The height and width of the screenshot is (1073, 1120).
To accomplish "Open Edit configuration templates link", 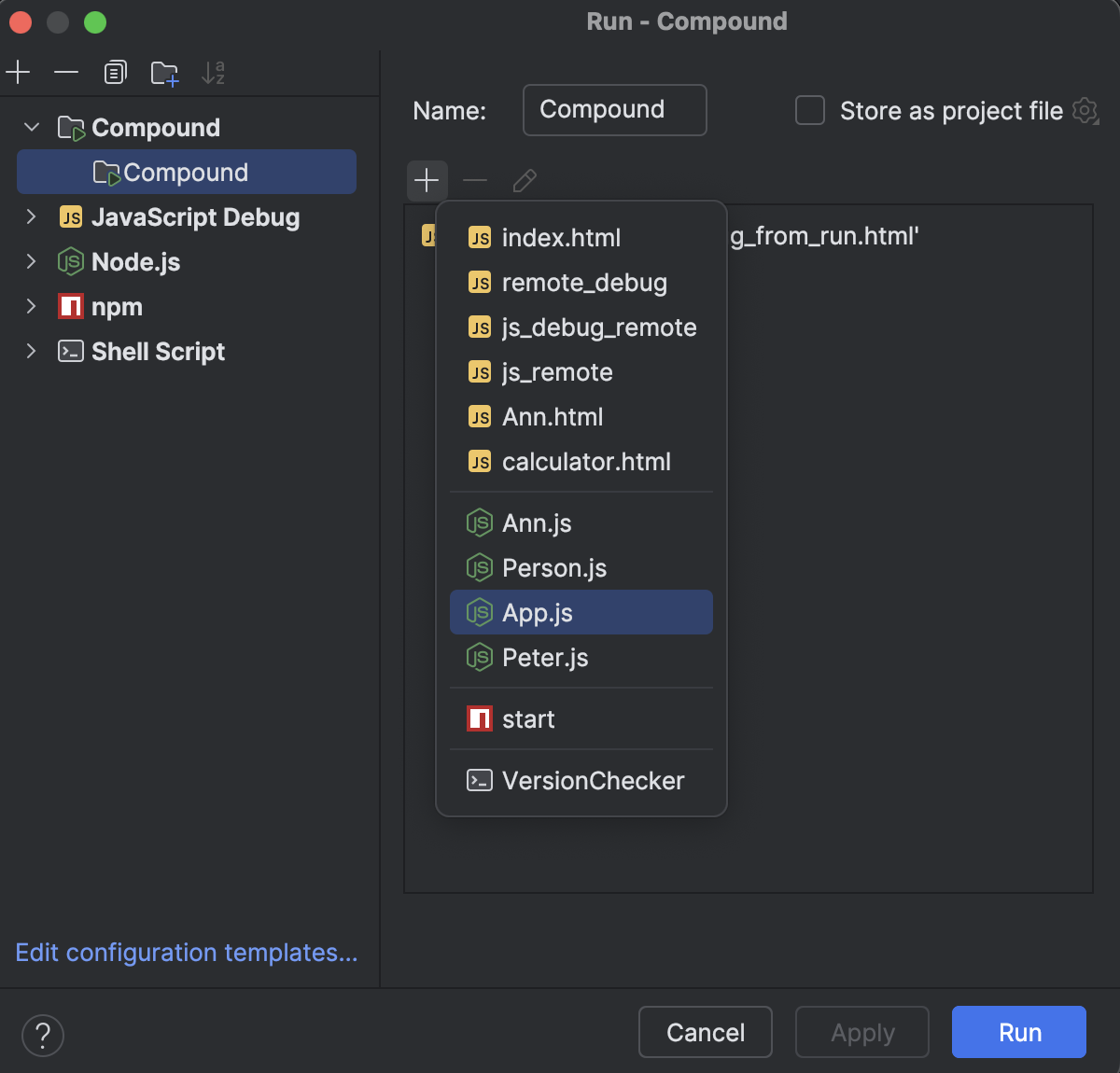I will [x=187, y=953].
